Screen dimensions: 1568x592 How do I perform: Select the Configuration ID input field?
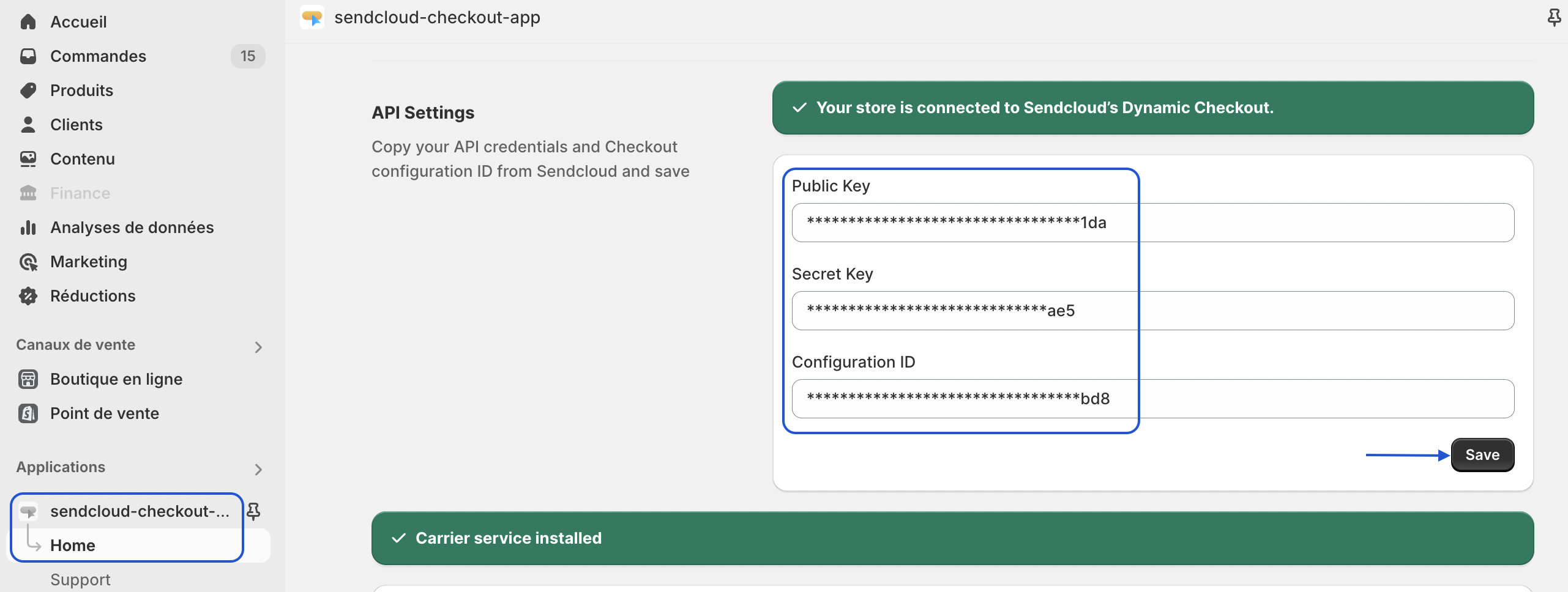1153,399
